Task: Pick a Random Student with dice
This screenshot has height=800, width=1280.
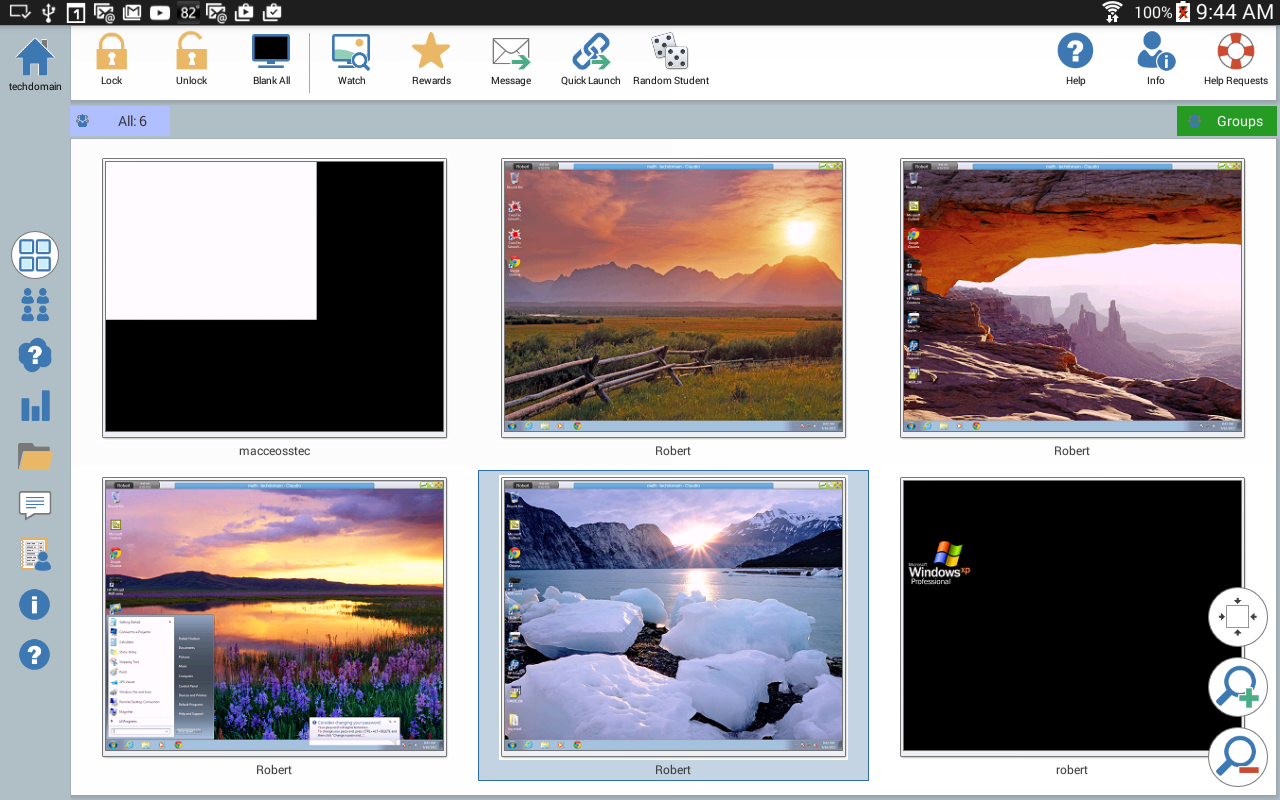Action: point(670,54)
